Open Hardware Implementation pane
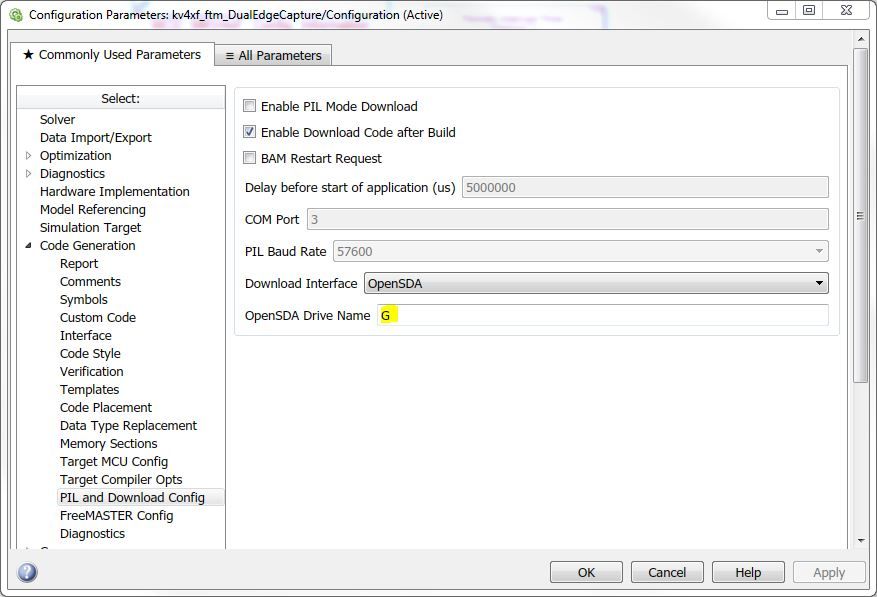Screen dimensions: 877x597 (x=114, y=191)
